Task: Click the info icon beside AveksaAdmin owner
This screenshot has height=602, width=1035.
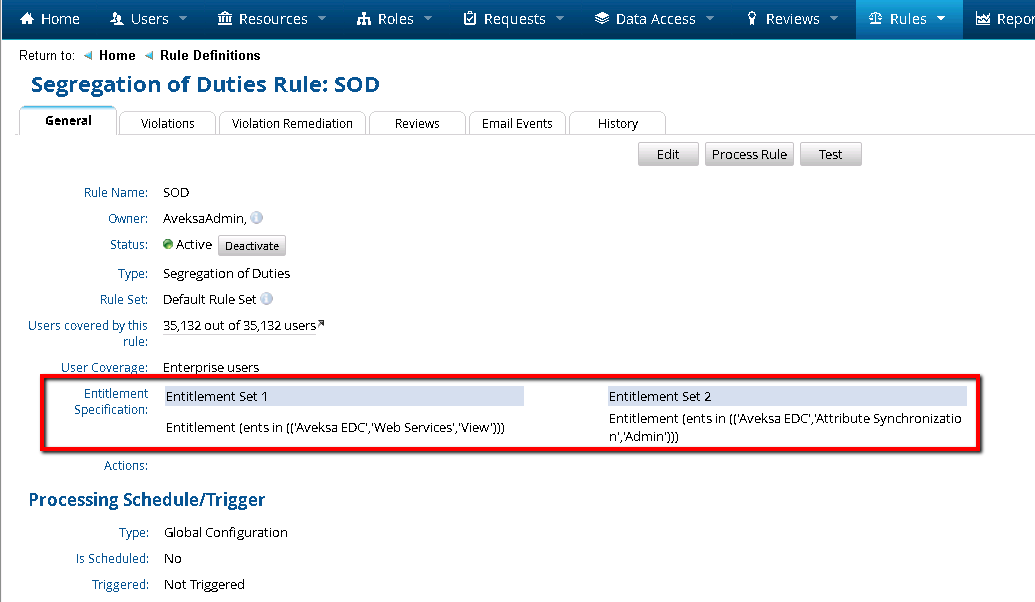Action: click(x=257, y=218)
